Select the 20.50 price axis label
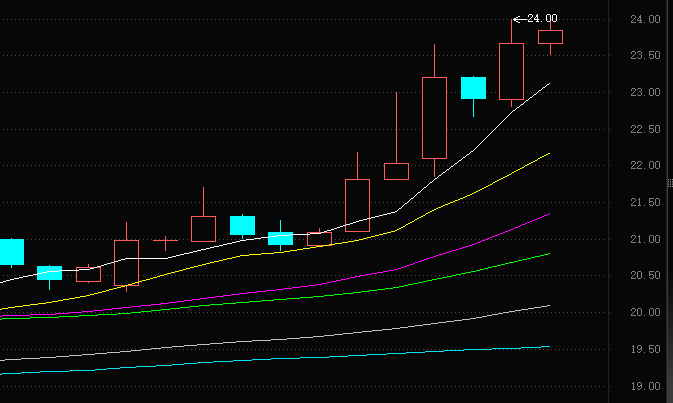The width and height of the screenshot is (673, 403). pyautogui.click(x=645, y=275)
